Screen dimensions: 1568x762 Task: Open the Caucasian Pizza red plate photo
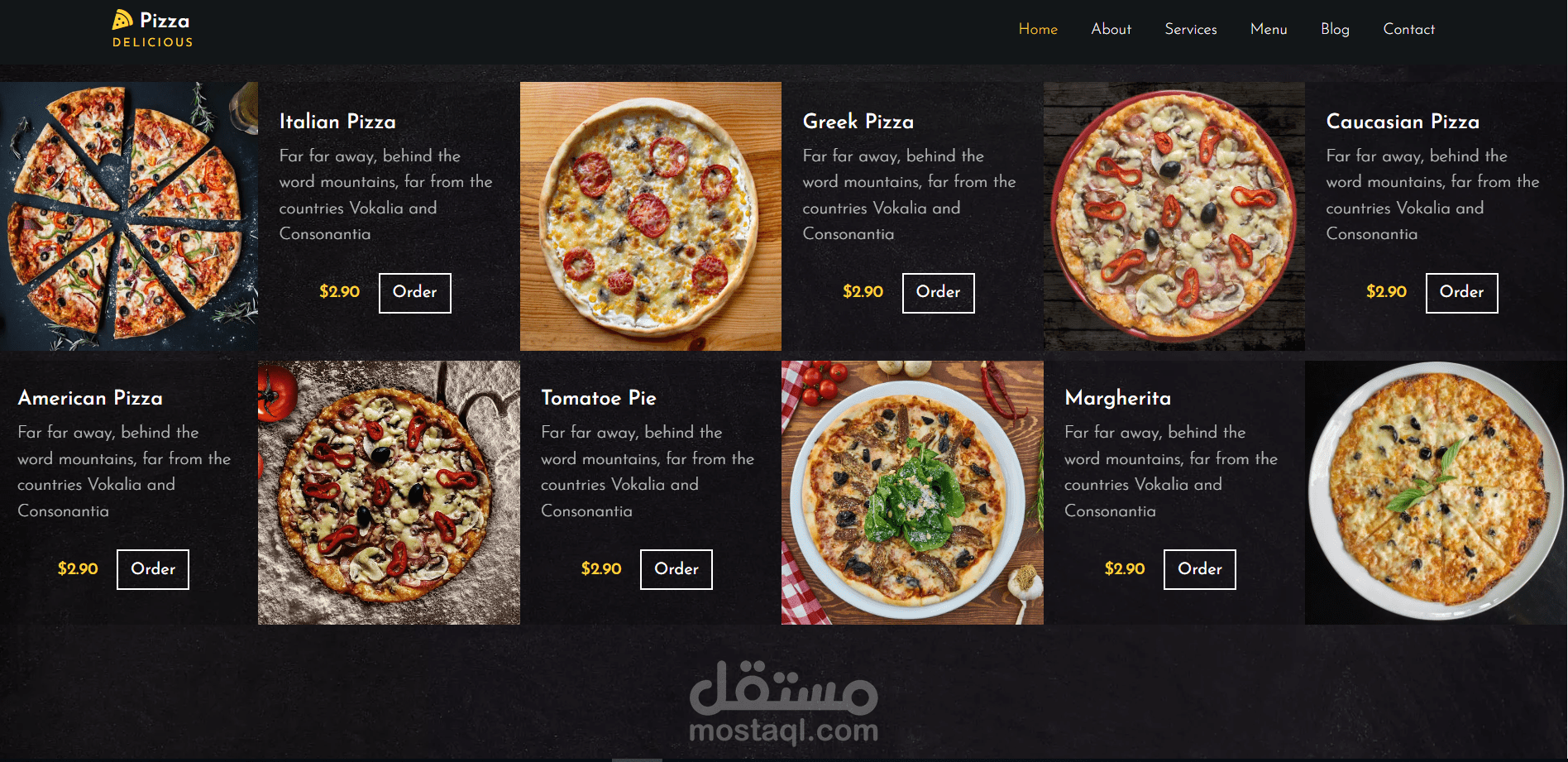pos(1174,216)
